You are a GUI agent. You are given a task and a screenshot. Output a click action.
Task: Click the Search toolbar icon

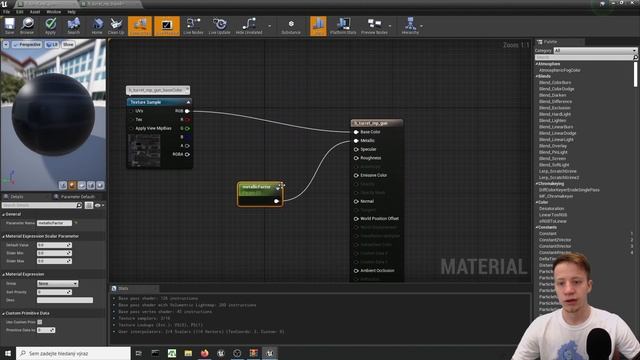(73, 26)
